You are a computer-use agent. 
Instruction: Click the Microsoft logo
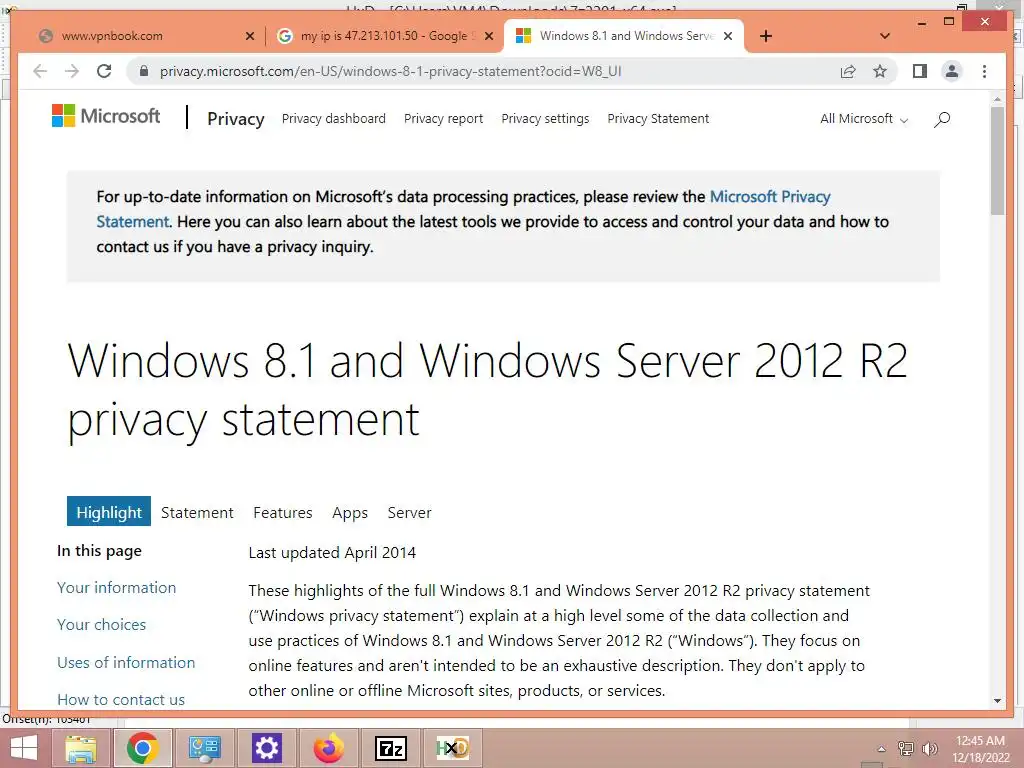tap(106, 116)
